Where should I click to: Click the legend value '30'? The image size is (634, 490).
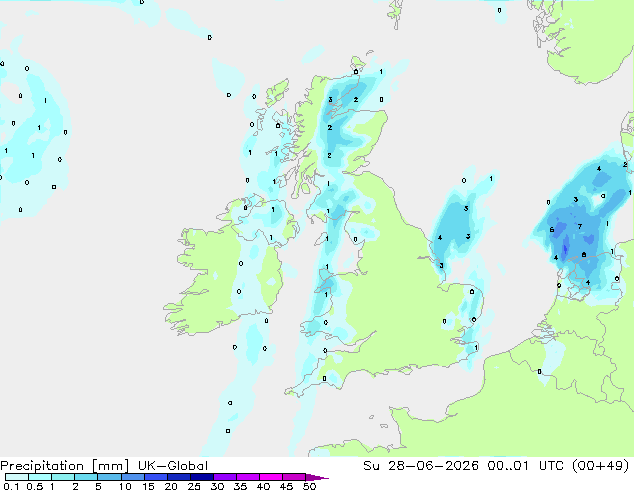[217, 486]
